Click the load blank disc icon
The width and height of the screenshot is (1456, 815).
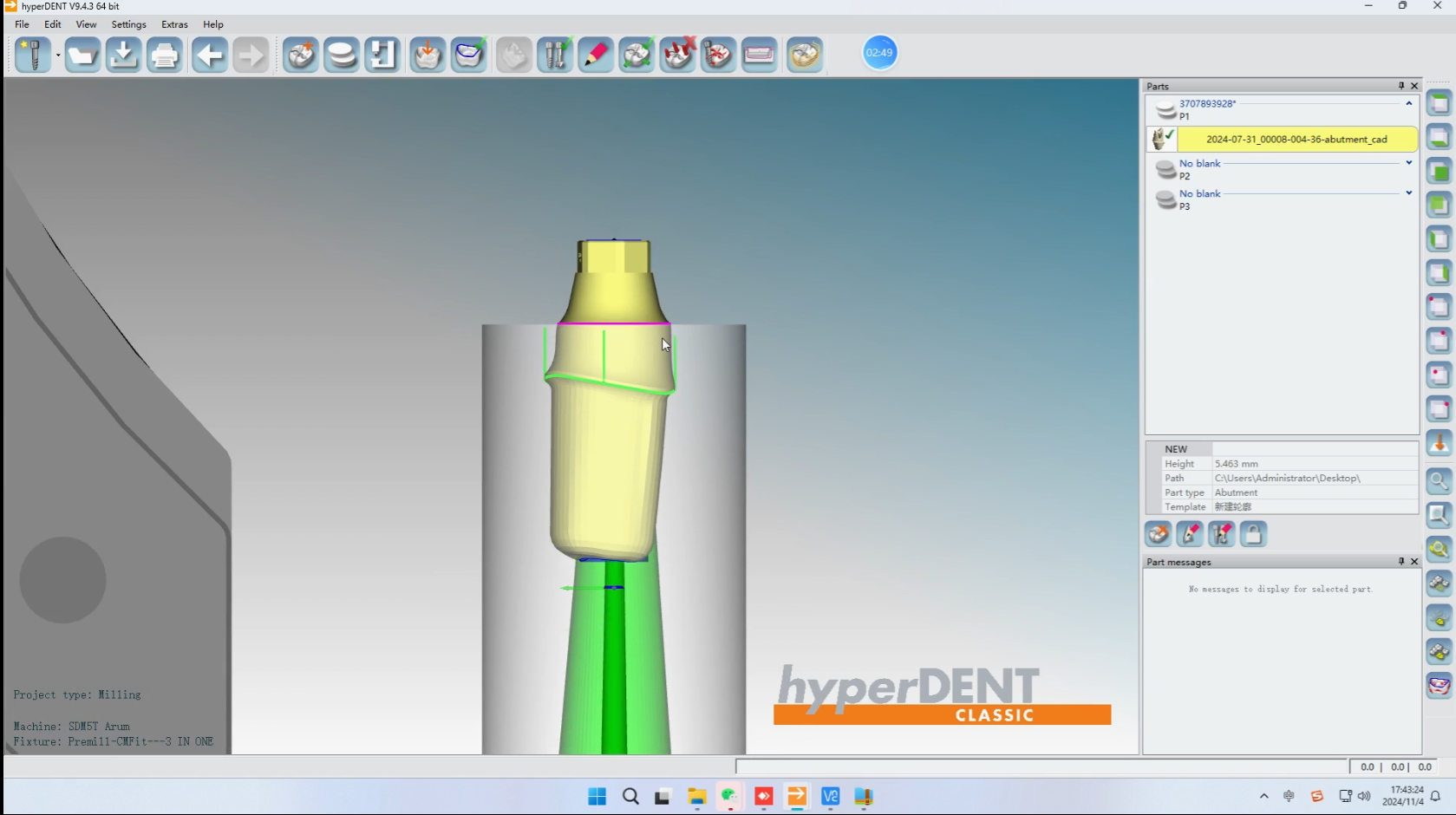pos(342,55)
